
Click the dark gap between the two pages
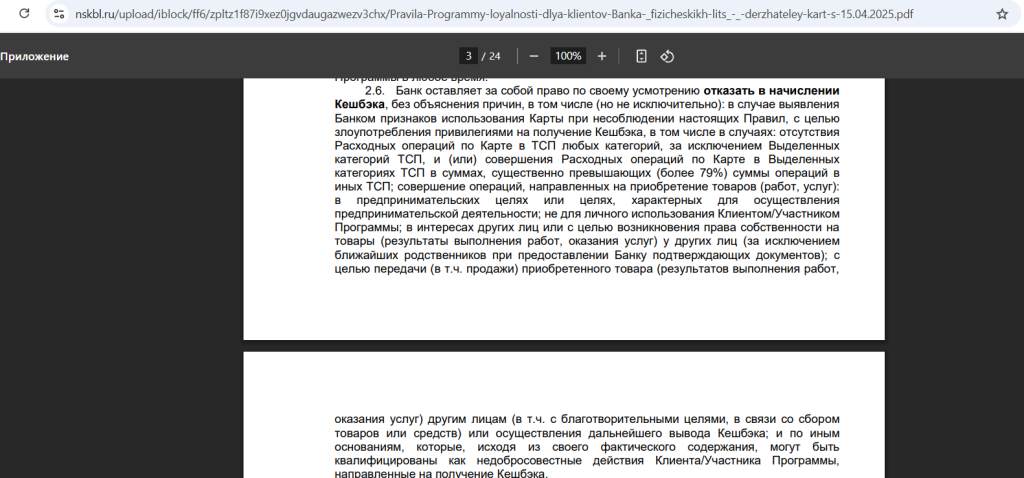click(563, 345)
